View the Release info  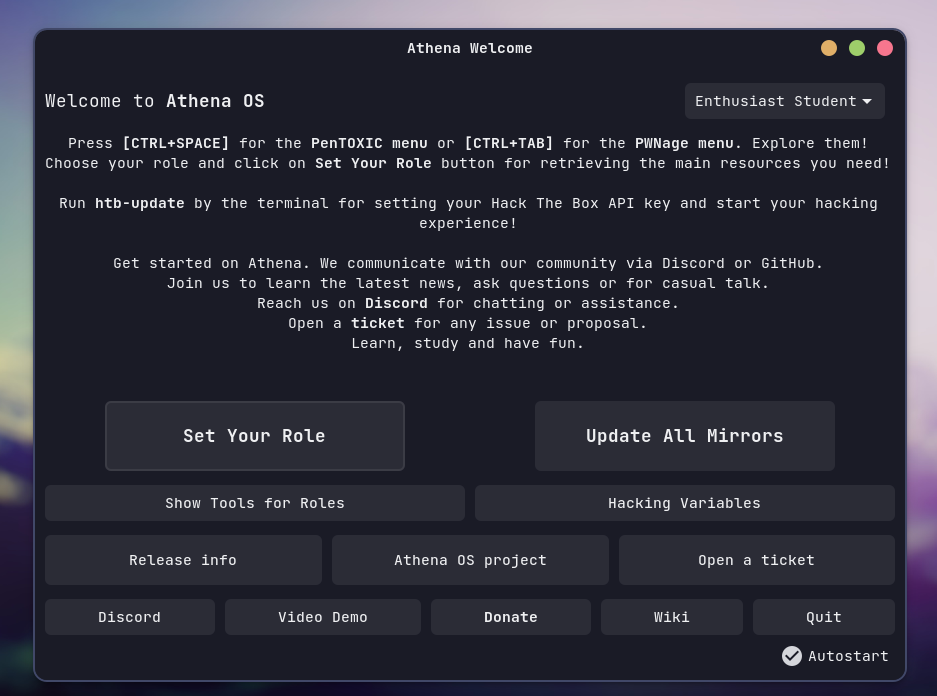[183, 560]
